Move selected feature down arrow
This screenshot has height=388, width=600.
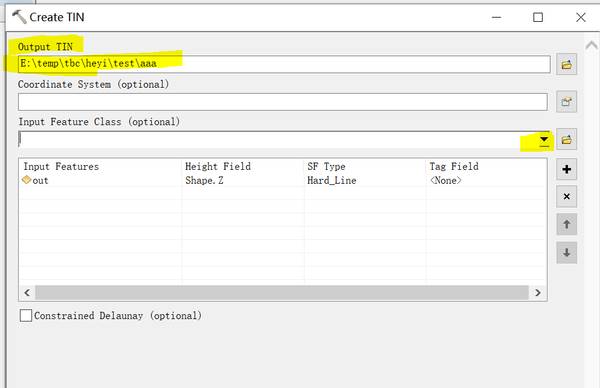[567, 253]
